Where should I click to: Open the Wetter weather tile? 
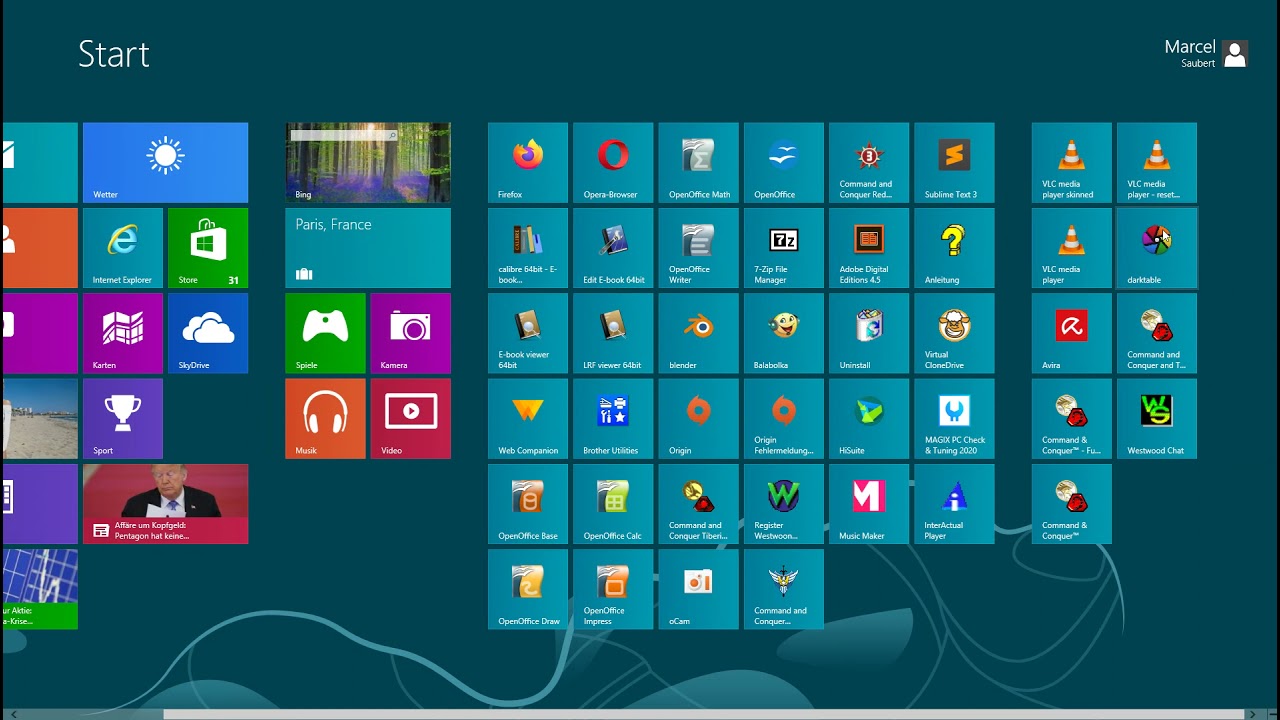point(165,163)
